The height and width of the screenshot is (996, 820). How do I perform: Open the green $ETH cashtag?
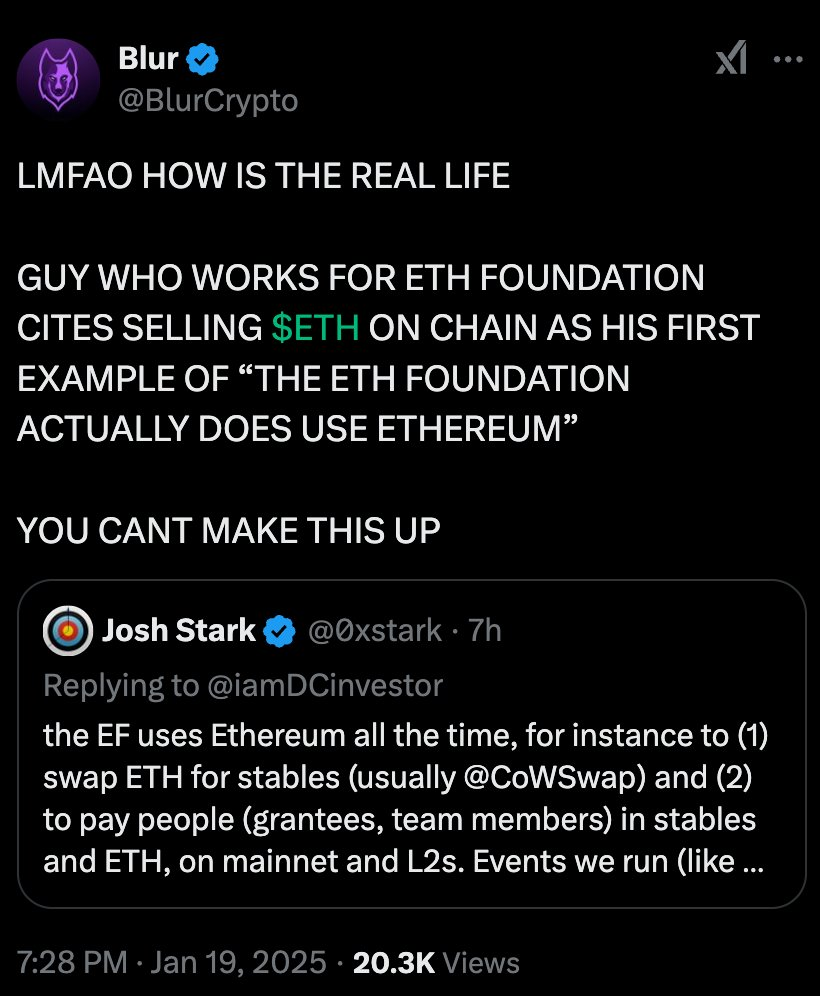point(315,328)
